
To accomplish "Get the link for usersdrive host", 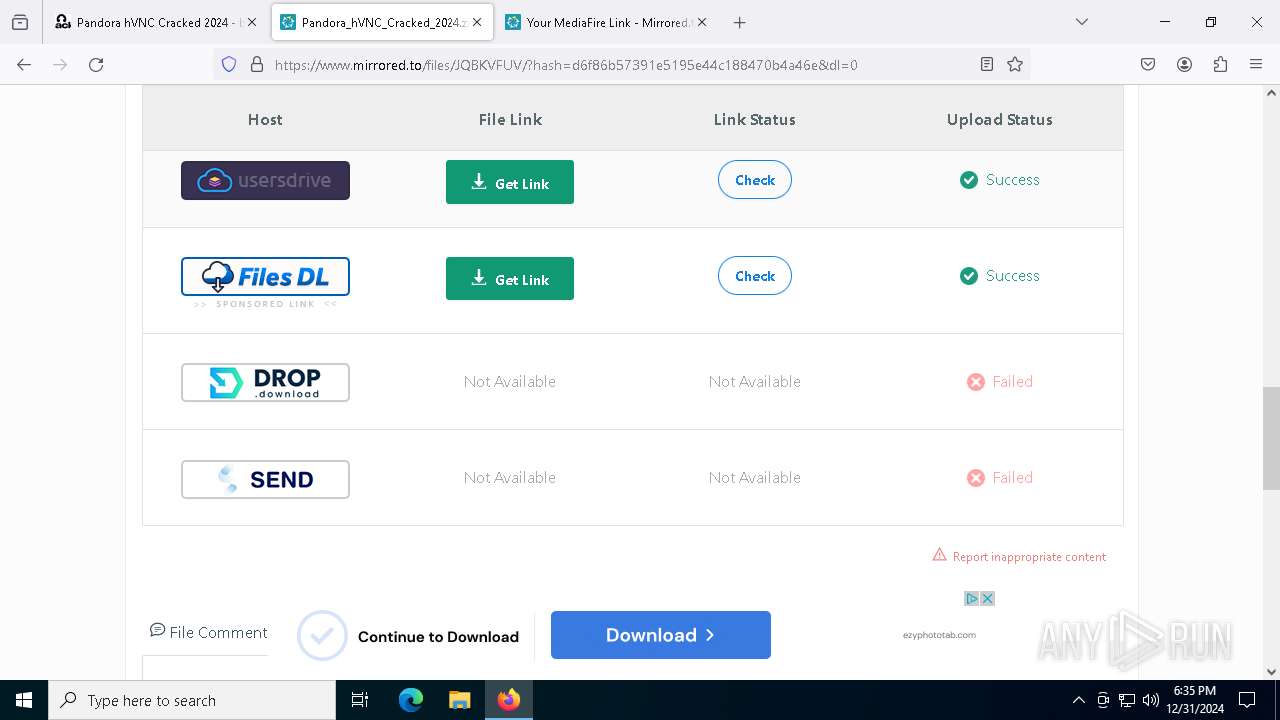I will (510, 182).
